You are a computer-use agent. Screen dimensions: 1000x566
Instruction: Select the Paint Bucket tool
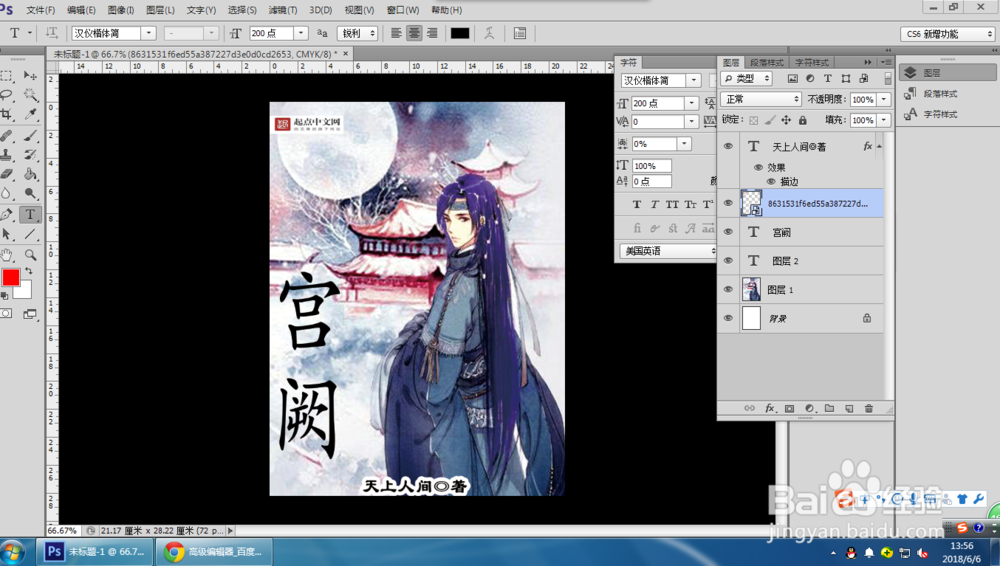tap(30, 174)
